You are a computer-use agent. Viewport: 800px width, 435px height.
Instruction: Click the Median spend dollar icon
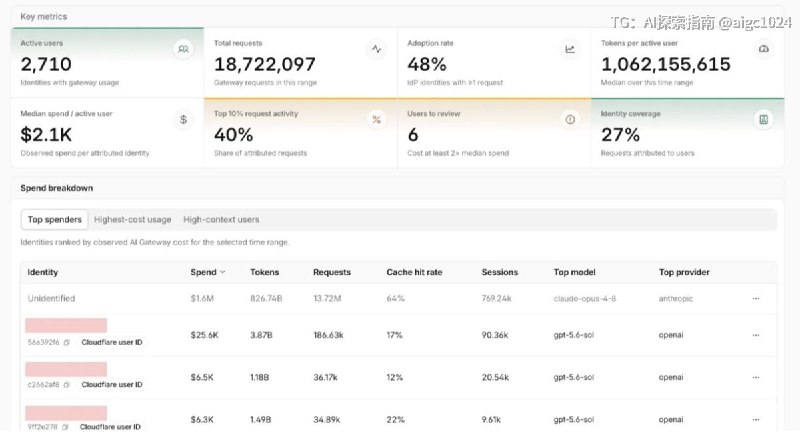[x=183, y=119]
